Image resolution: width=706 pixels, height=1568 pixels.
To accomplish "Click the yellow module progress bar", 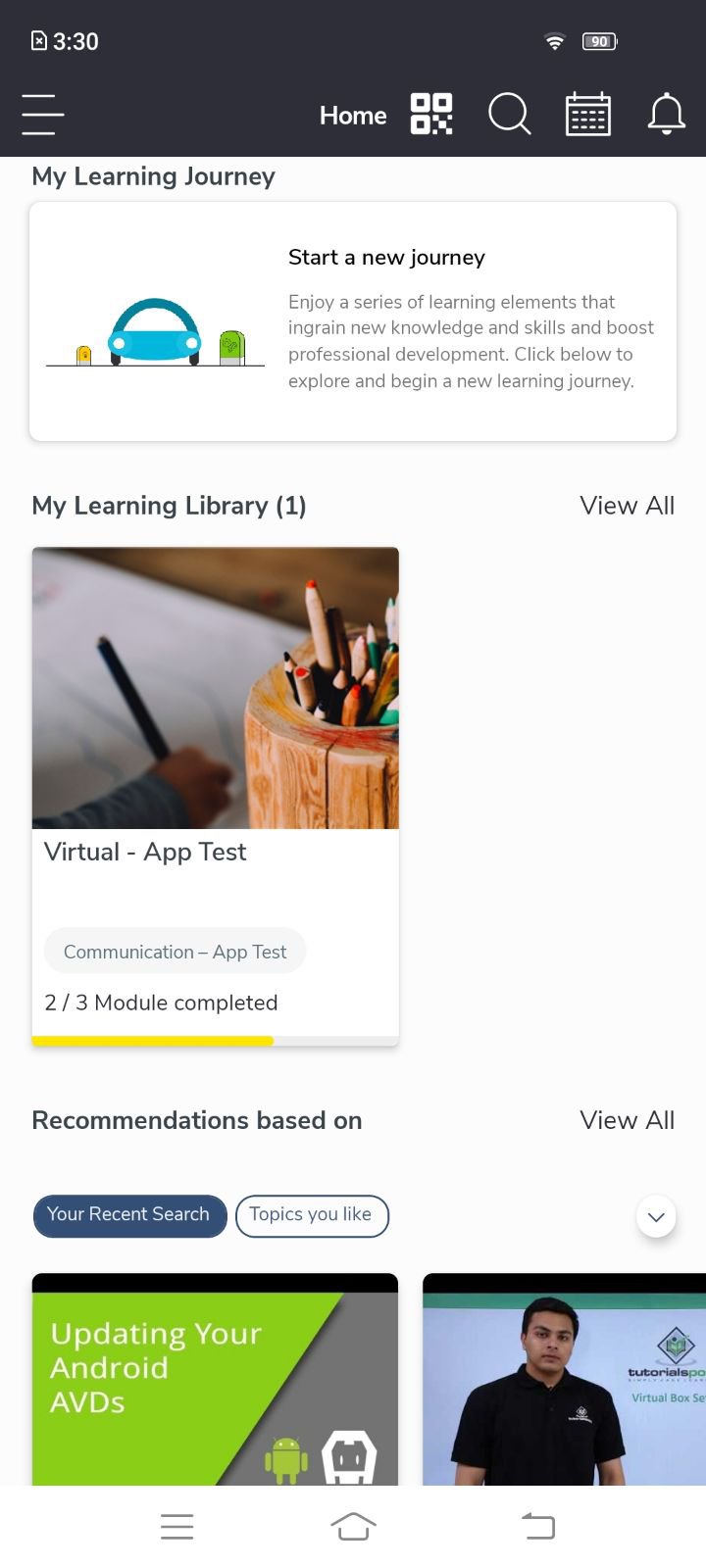I will coord(153,1041).
